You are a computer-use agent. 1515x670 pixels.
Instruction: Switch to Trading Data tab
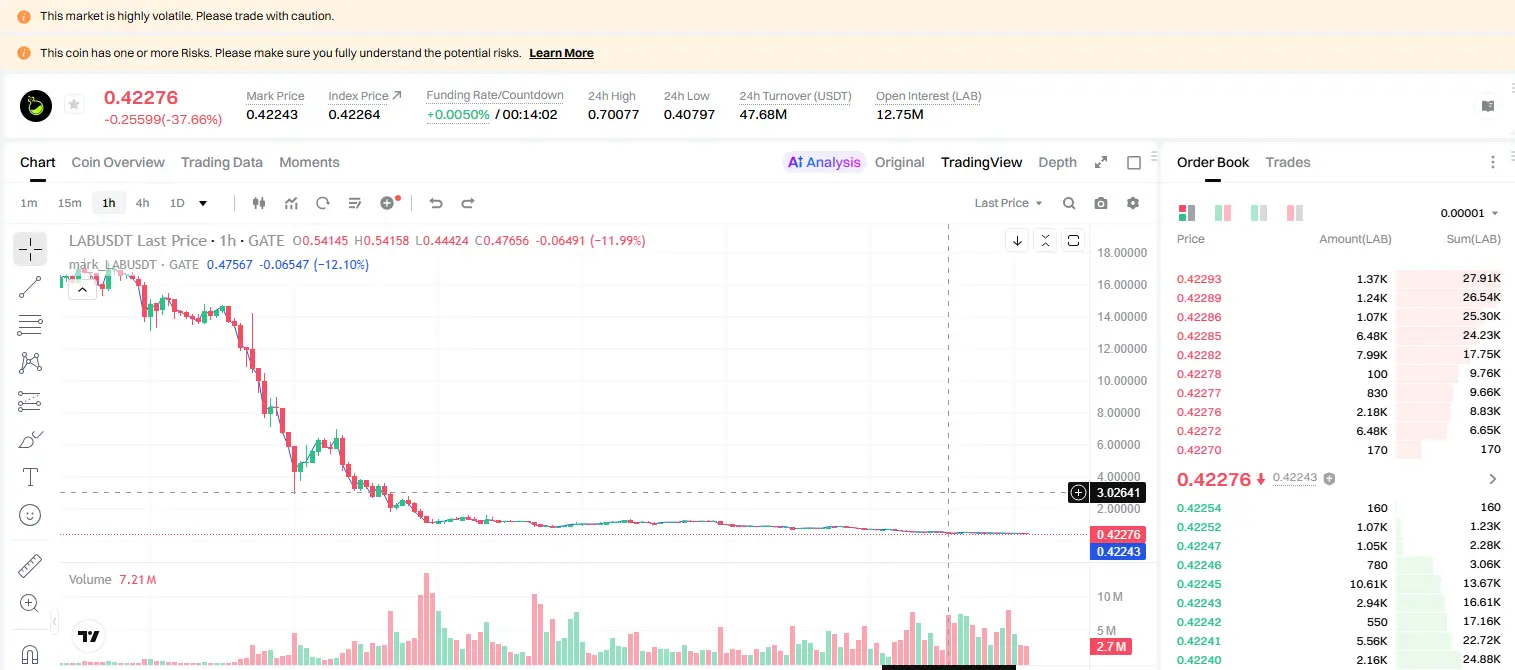(222, 162)
